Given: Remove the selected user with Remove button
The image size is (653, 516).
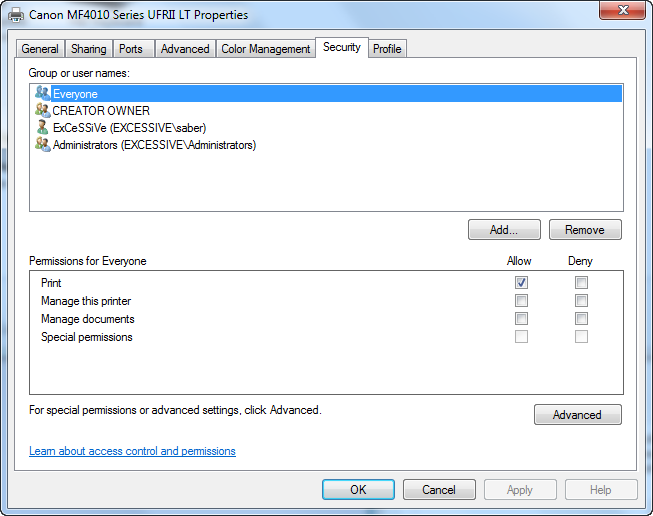Looking at the screenshot, I should [585, 229].
